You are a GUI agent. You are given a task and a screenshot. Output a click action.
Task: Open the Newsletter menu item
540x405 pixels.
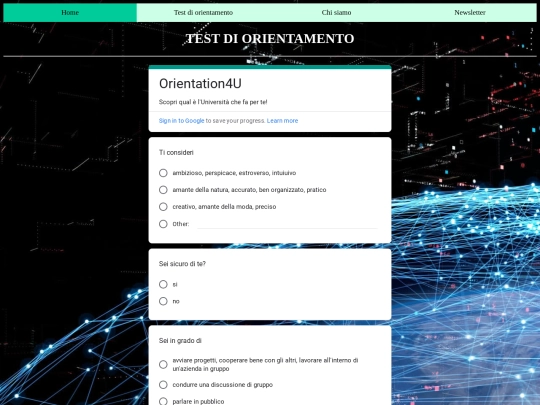[x=470, y=13]
